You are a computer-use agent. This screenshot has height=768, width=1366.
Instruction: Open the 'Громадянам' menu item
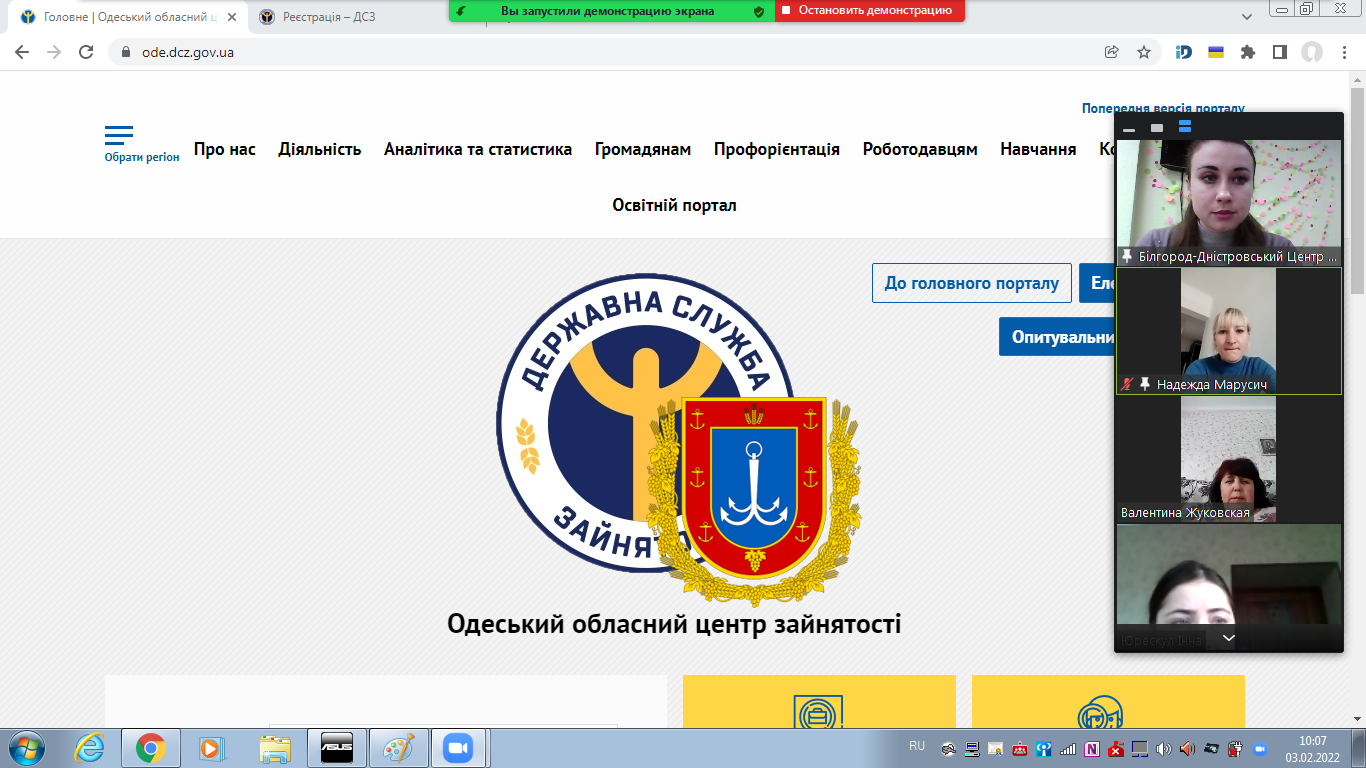pyautogui.click(x=642, y=149)
